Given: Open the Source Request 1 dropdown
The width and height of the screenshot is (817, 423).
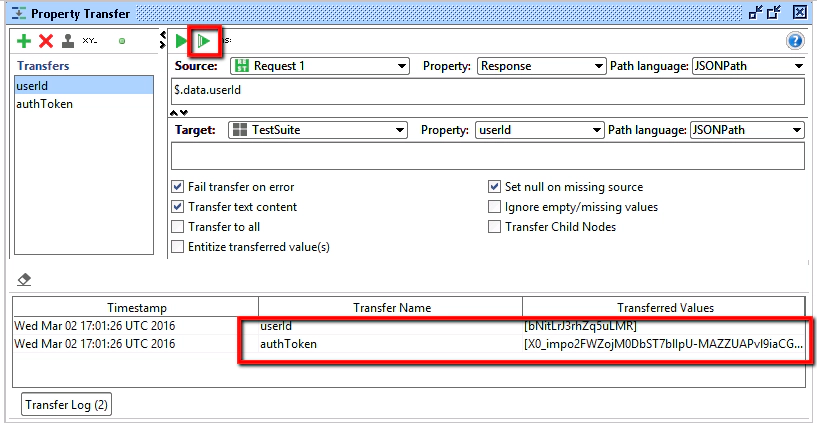Looking at the screenshot, I should 319,66.
